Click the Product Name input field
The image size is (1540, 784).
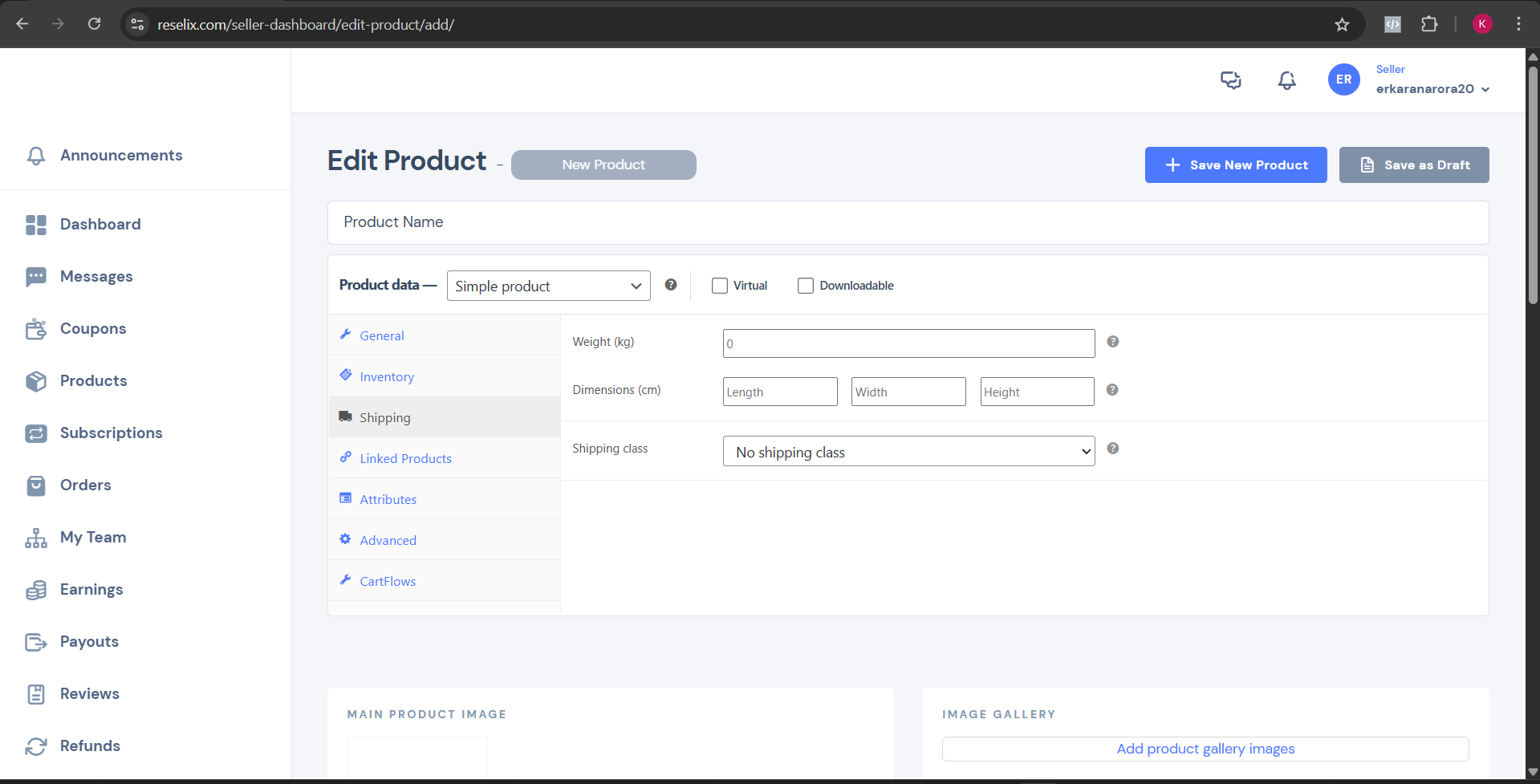(x=908, y=222)
